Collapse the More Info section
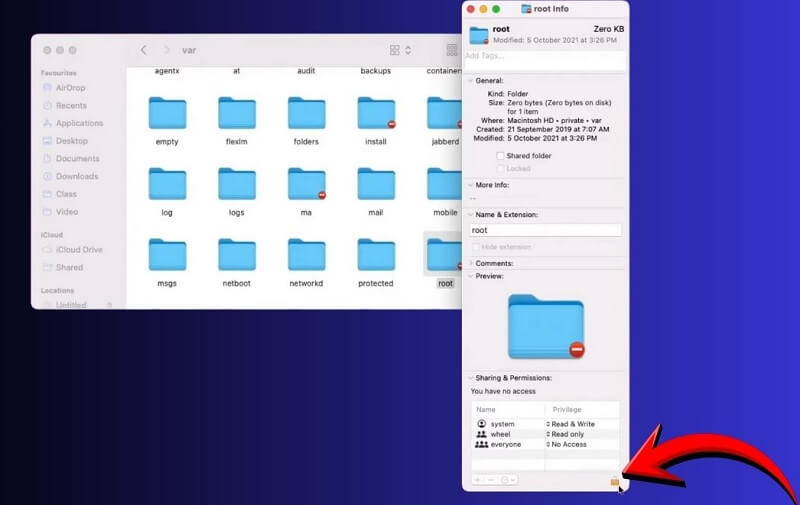Viewport: 800px width, 505px height. pyautogui.click(x=470, y=185)
